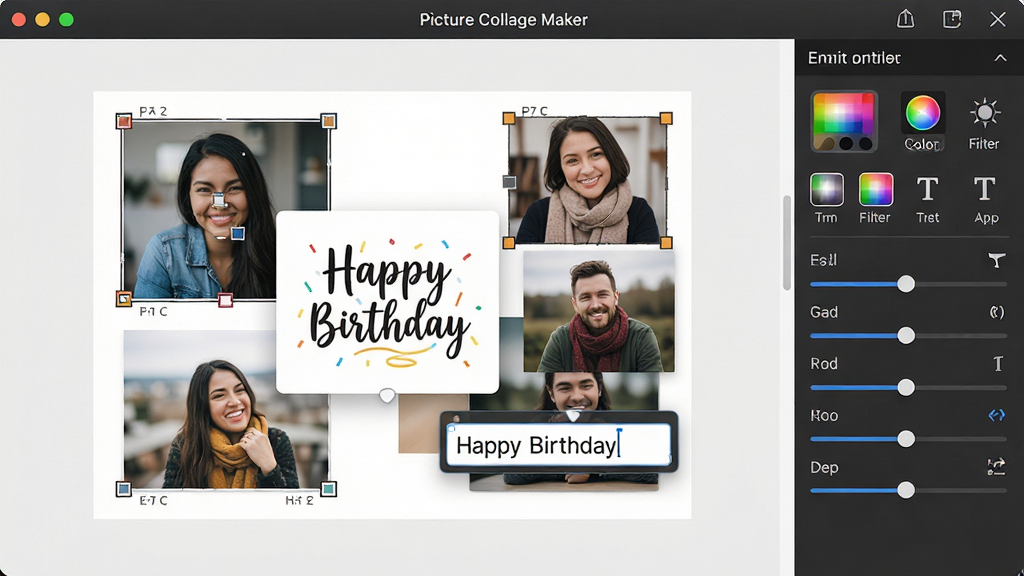The height and width of the screenshot is (576, 1024).
Task: Click the canvas vertical scrollbar
Action: pyautogui.click(x=787, y=243)
